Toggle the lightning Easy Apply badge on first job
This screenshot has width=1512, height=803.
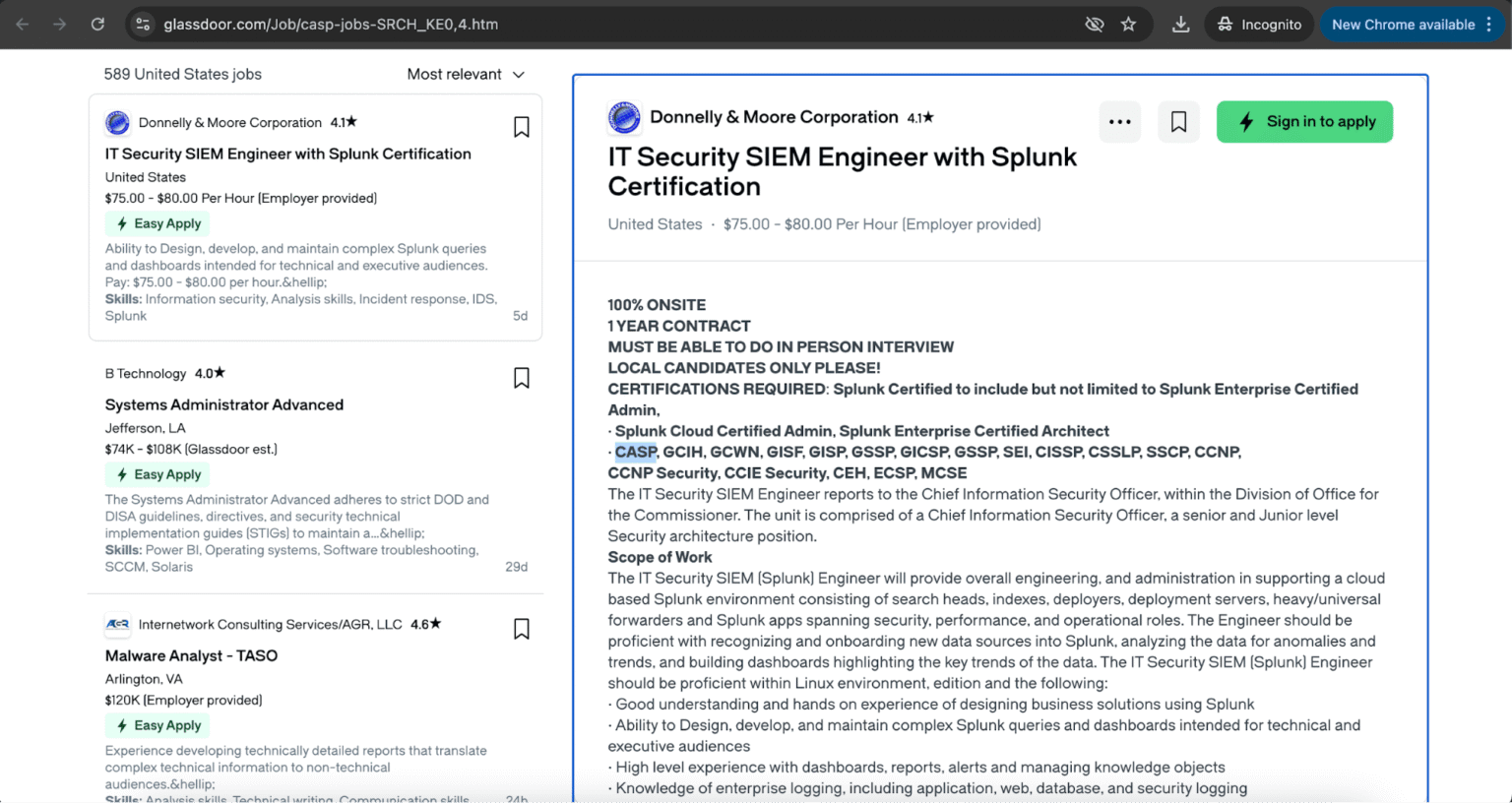[157, 223]
